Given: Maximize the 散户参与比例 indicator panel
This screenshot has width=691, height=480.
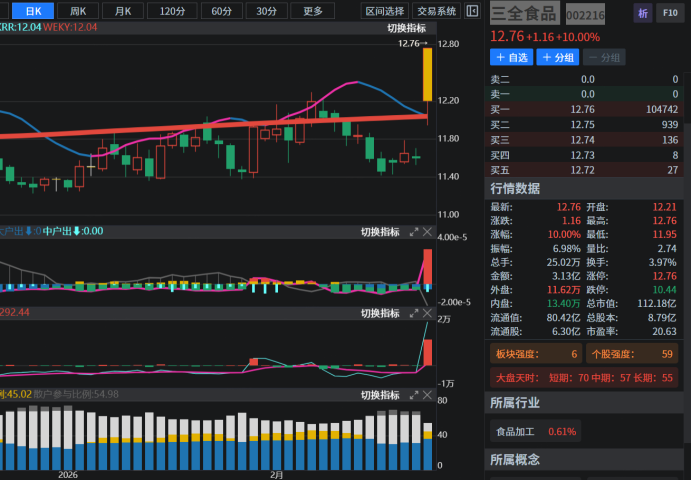Looking at the screenshot, I should 414,395.
